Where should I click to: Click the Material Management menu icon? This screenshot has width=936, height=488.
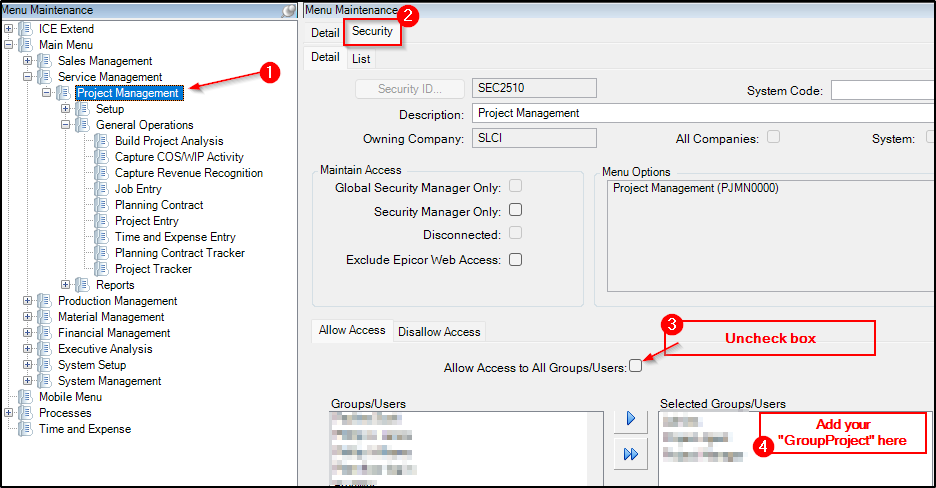point(45,317)
